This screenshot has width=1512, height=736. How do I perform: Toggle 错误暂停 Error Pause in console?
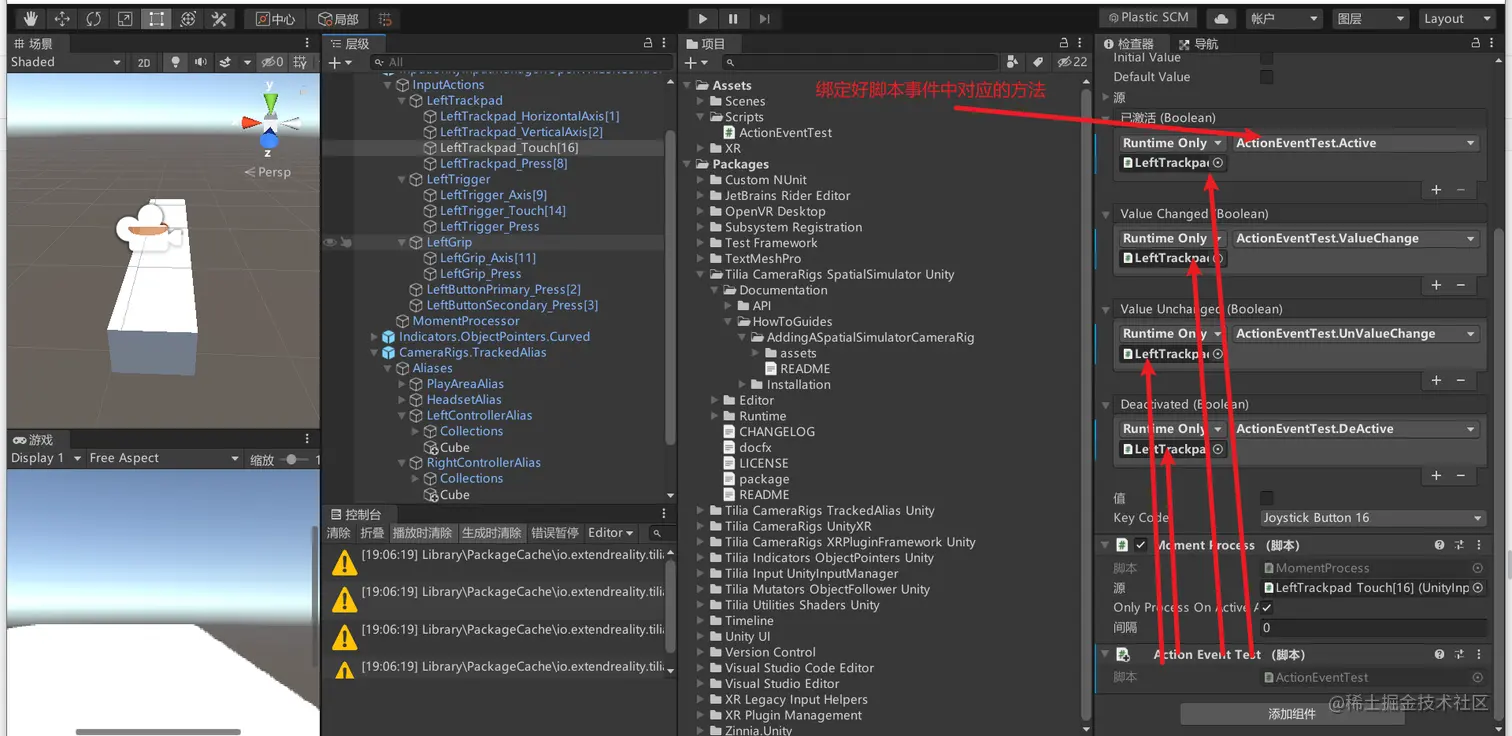(x=554, y=533)
